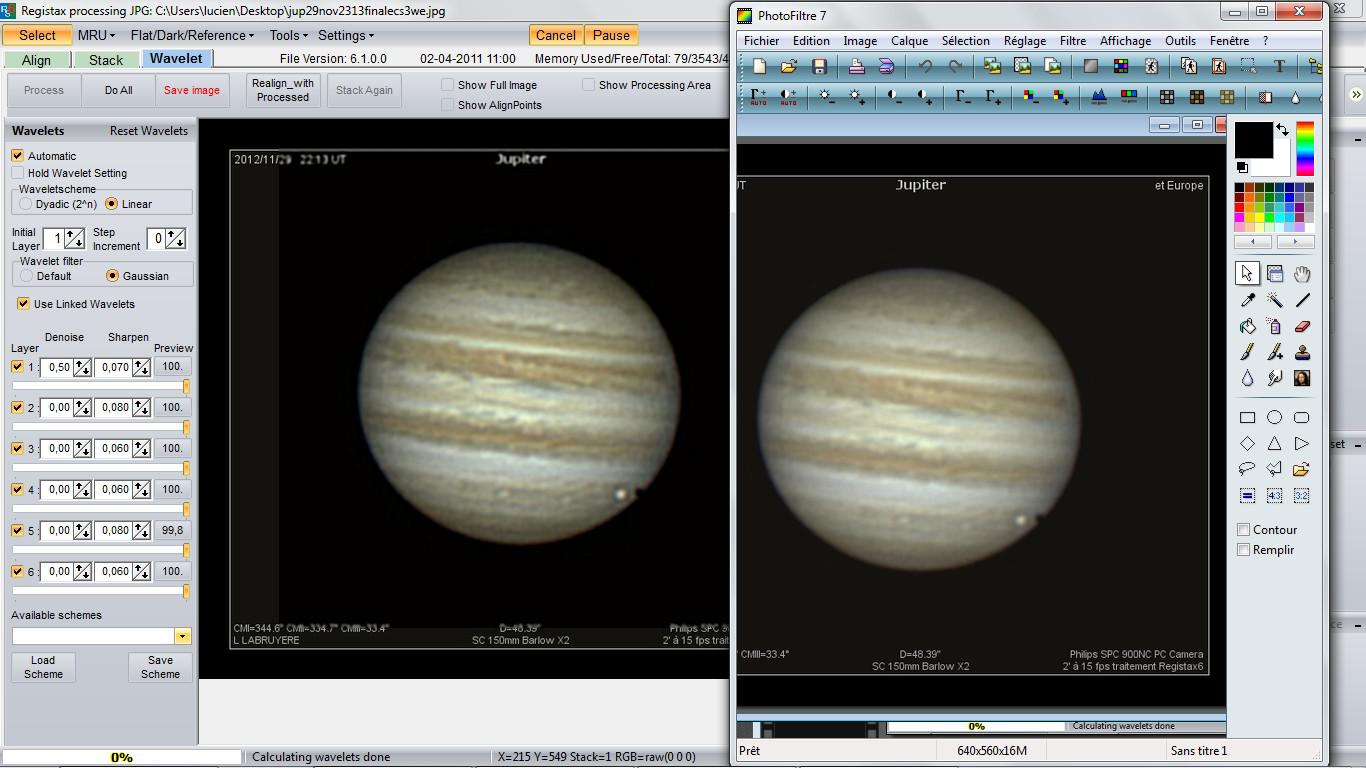Click Redo arrow in PhotoFiltre toolbar
1366x768 pixels.
click(955, 67)
